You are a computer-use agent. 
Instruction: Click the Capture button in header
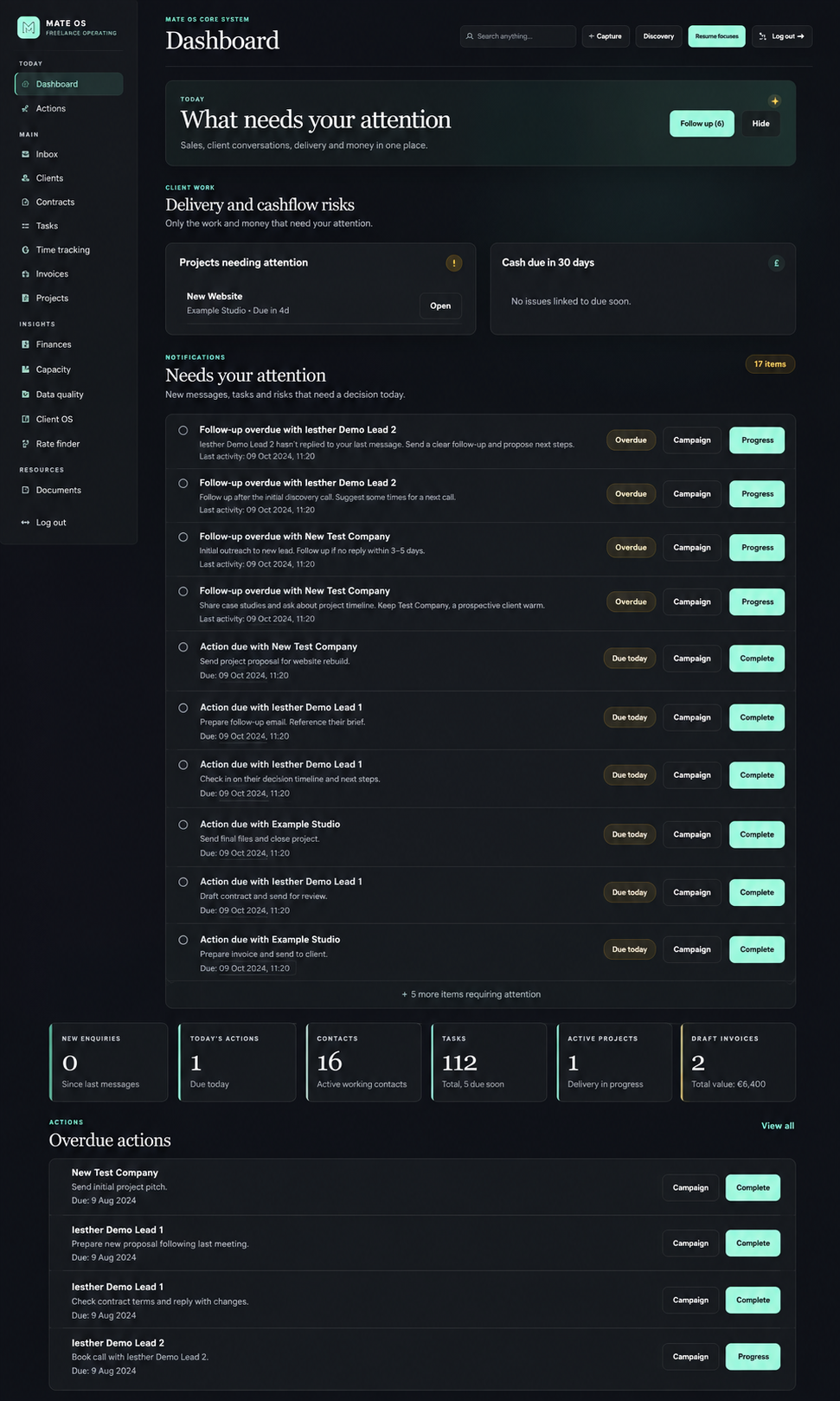point(606,36)
